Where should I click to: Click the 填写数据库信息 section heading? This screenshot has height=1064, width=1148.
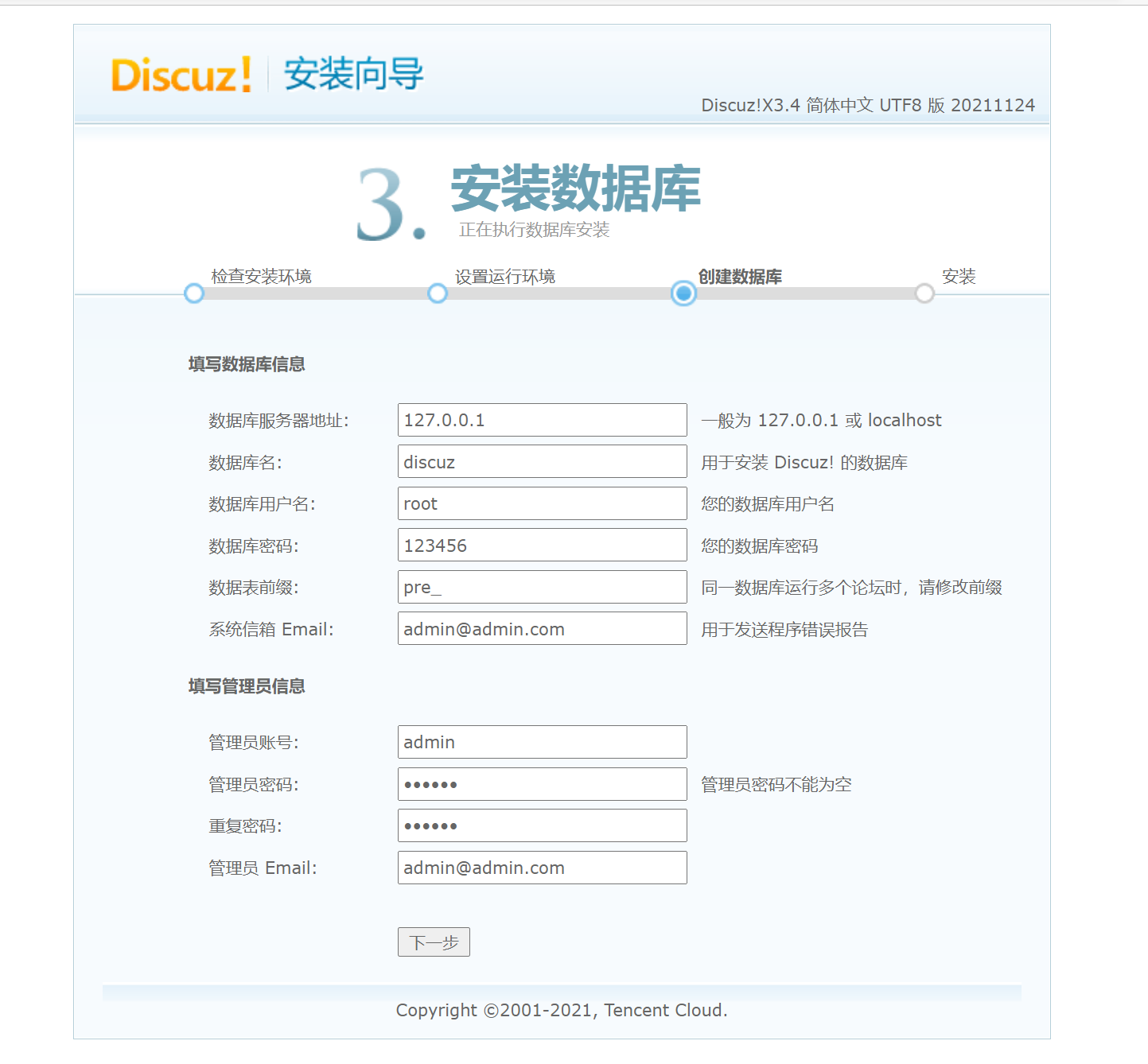(x=247, y=364)
